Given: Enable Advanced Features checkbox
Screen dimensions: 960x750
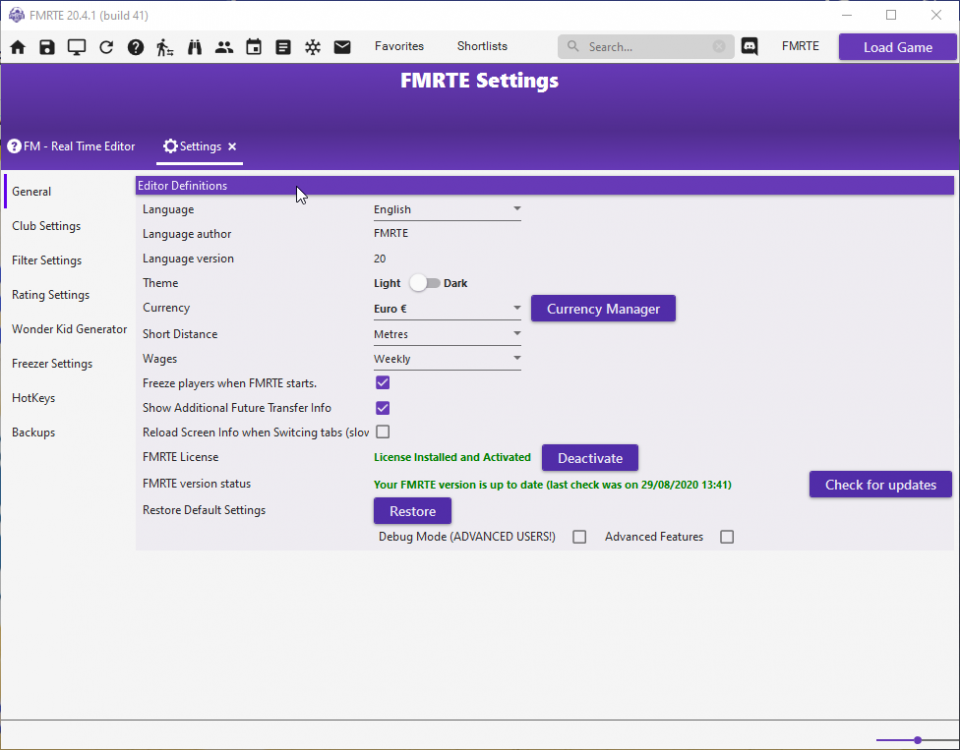Looking at the screenshot, I should click(x=727, y=537).
